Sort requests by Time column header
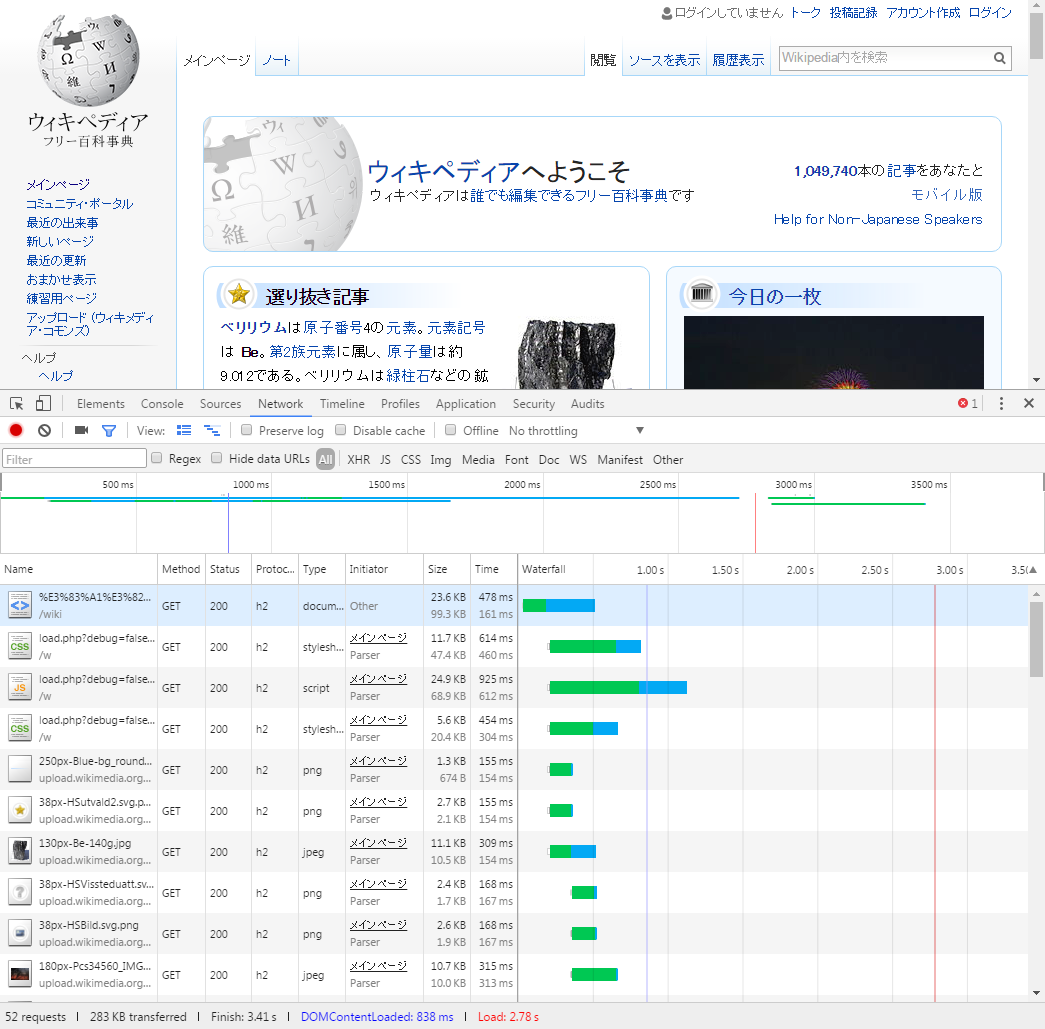1045x1029 pixels. point(493,569)
